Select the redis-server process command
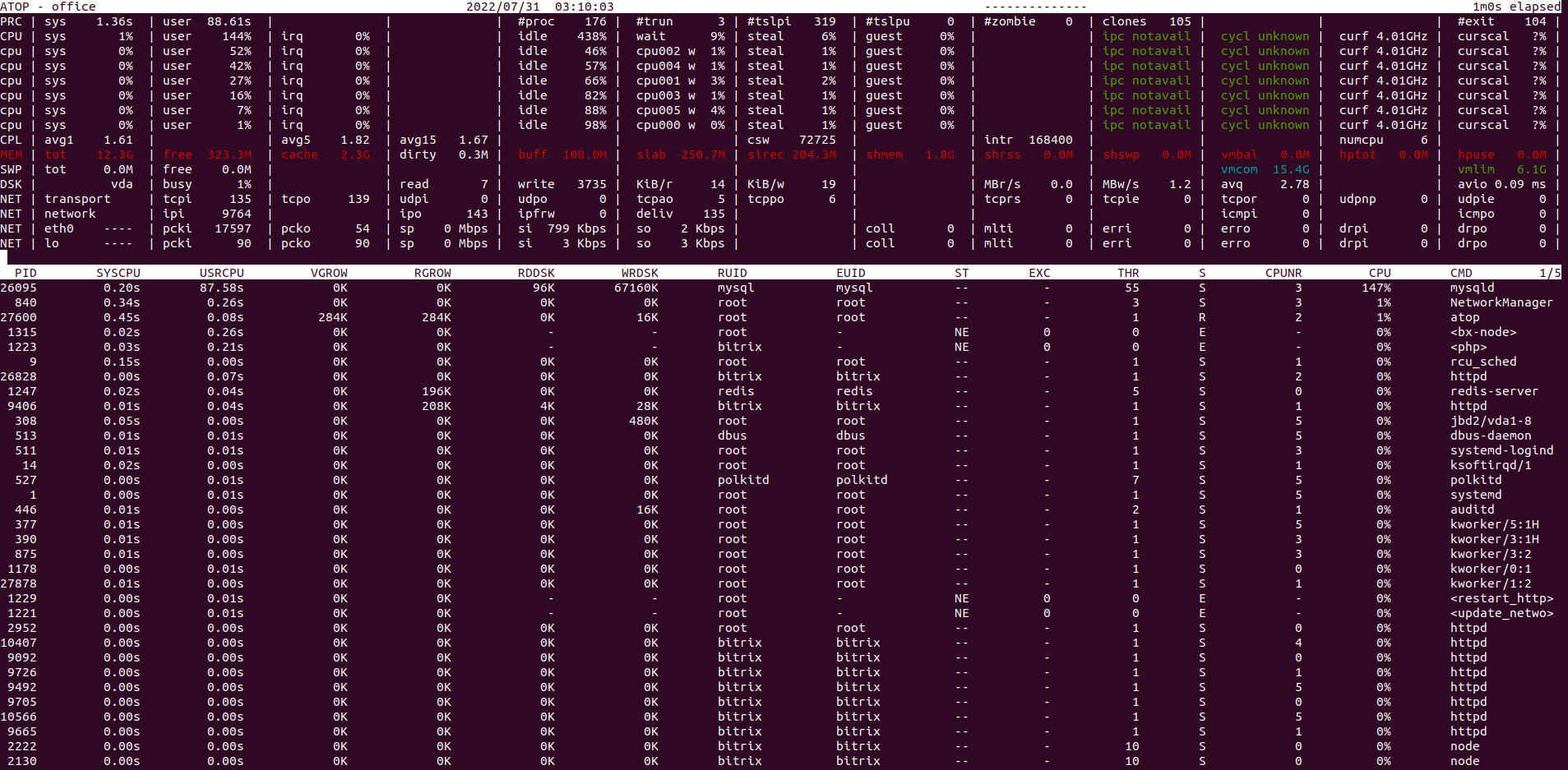Screen dimensions: 1568x770 pyautogui.click(x=1494, y=391)
